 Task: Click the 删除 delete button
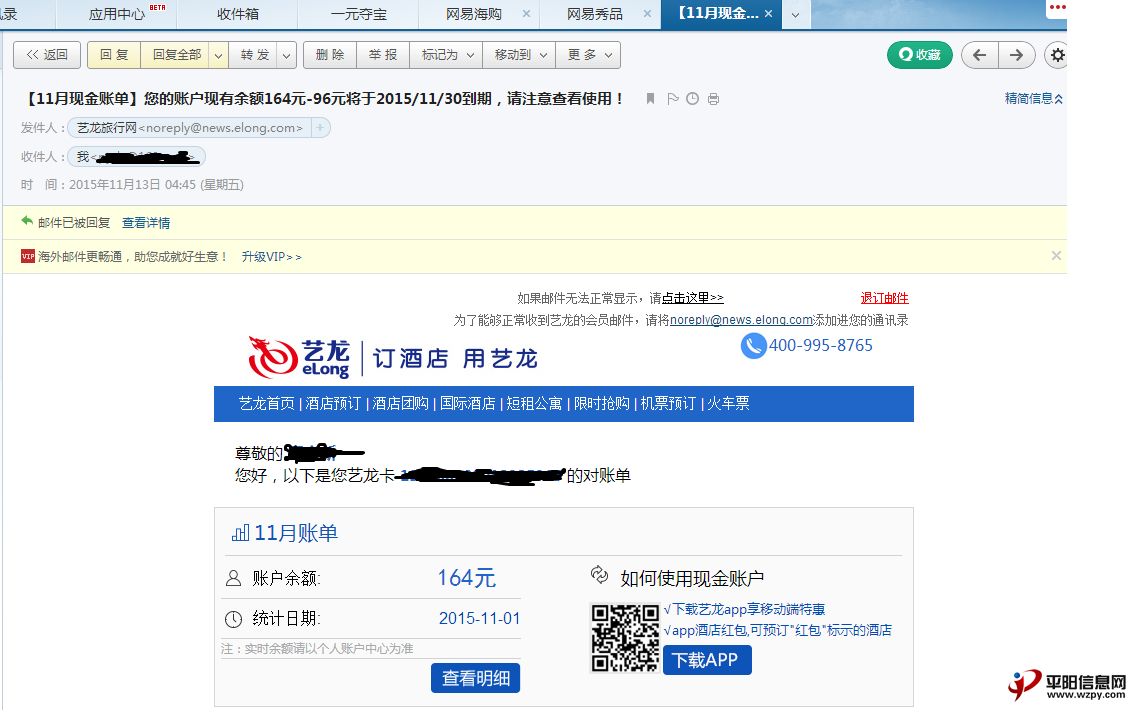330,55
